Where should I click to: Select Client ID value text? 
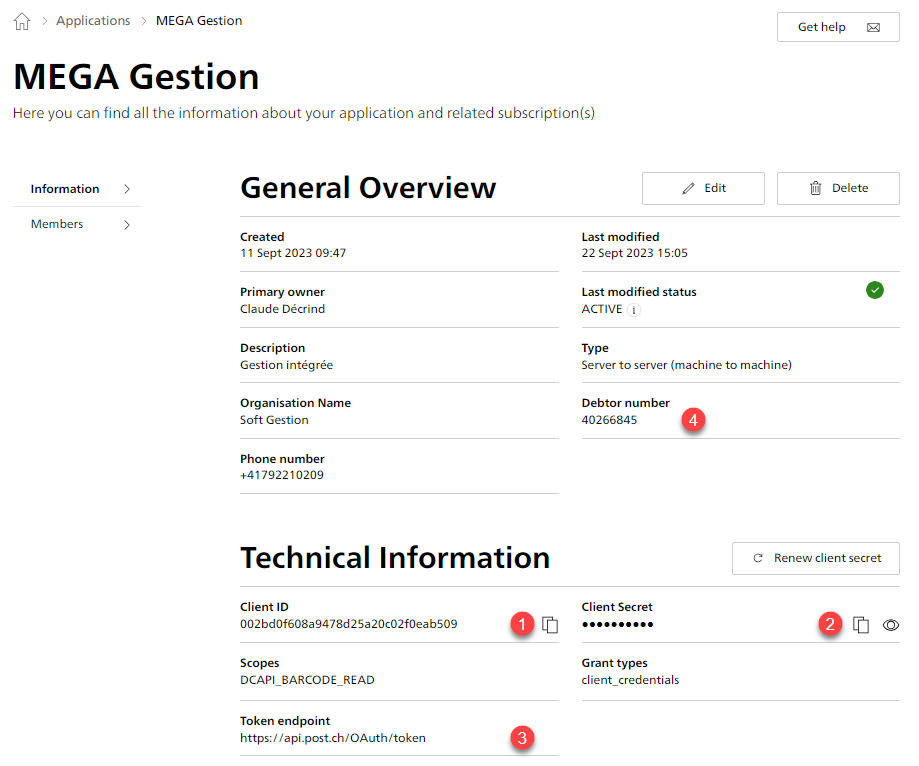(349, 624)
